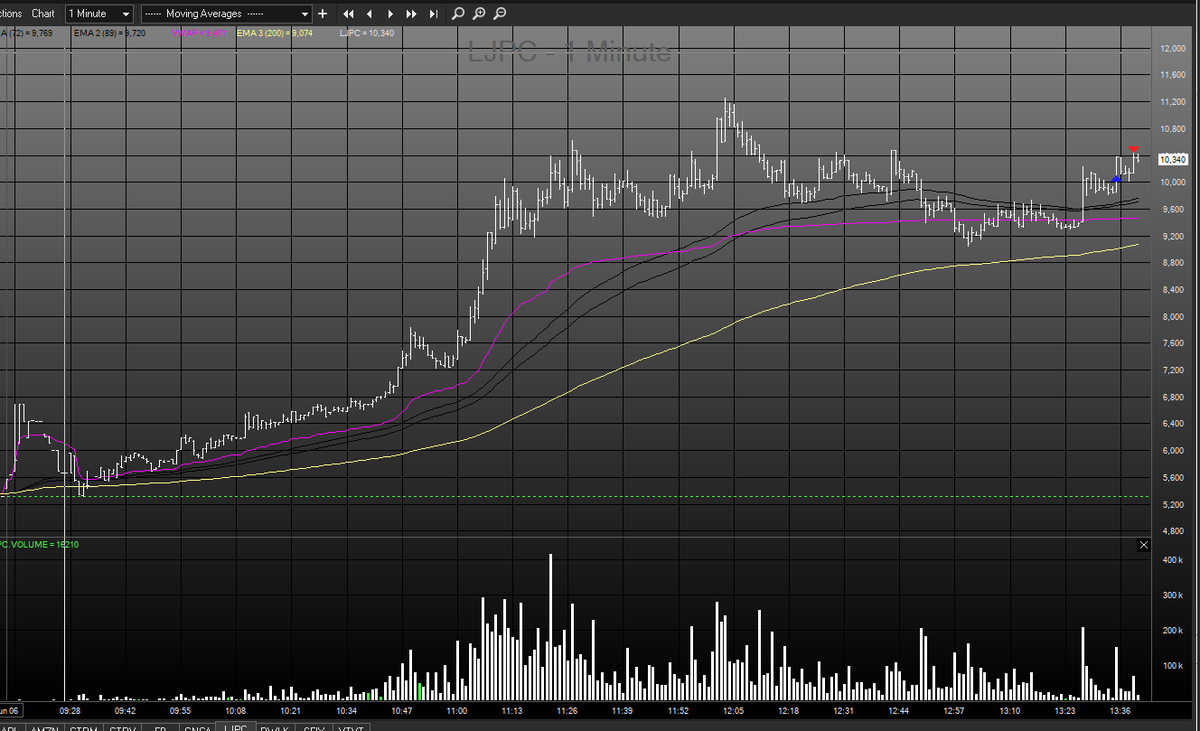Viewport: 1200px width, 731px height.
Task: Click the 400 k volume axis label
Action: click(x=1171, y=561)
